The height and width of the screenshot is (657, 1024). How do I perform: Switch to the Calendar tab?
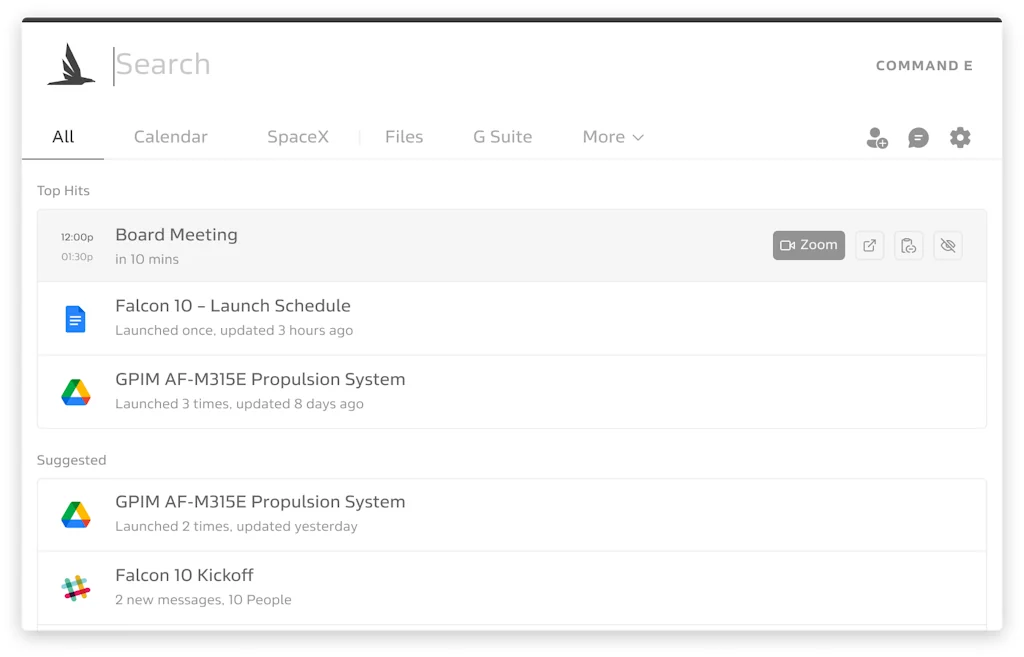pos(170,137)
